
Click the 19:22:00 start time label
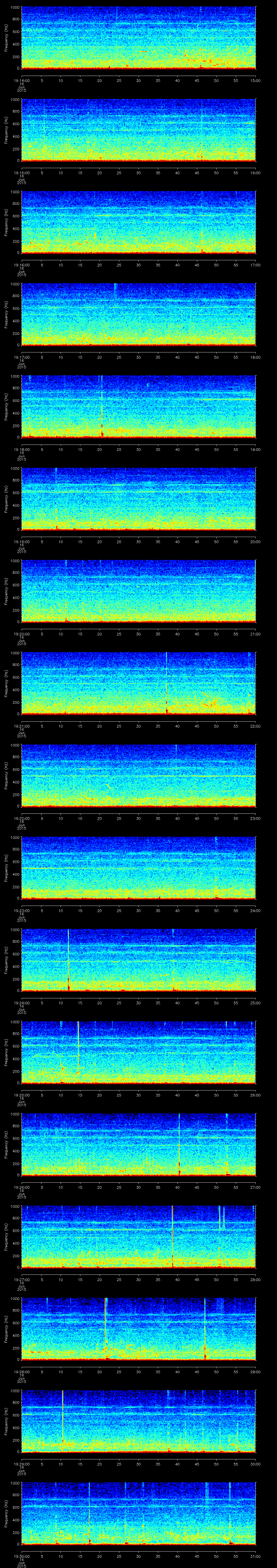[x=21, y=818]
